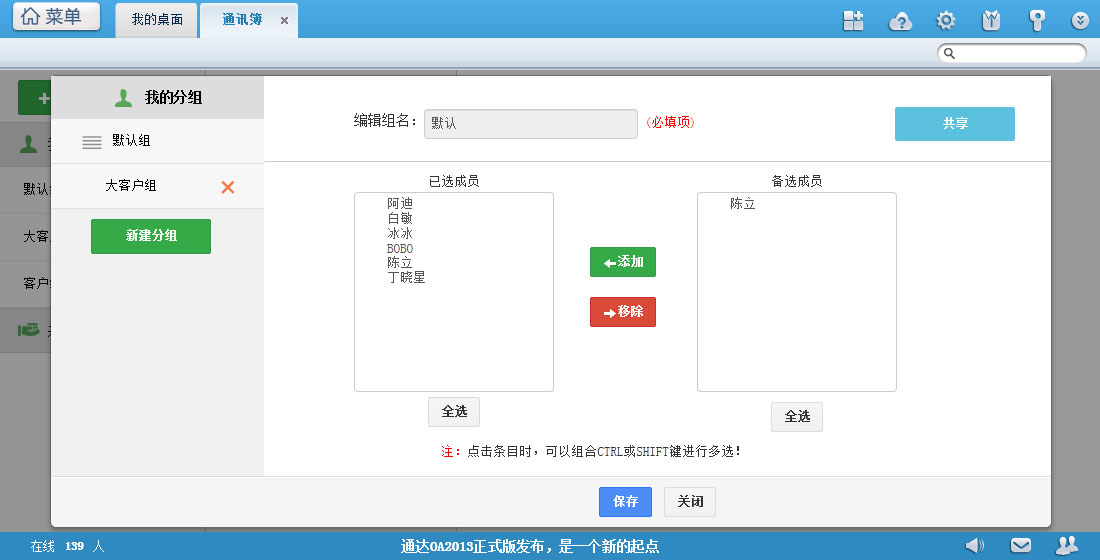Viewport: 1100px width, 560px height.
Task: Close the 通讯簿 tab
Action: [x=285, y=21]
